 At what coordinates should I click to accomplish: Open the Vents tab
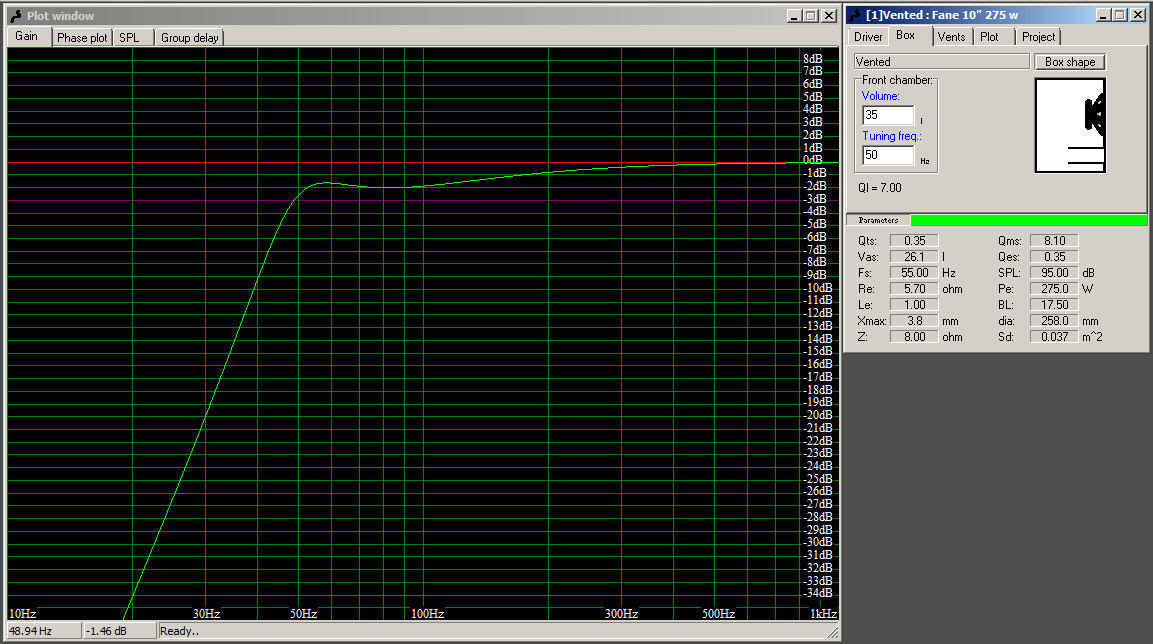952,37
